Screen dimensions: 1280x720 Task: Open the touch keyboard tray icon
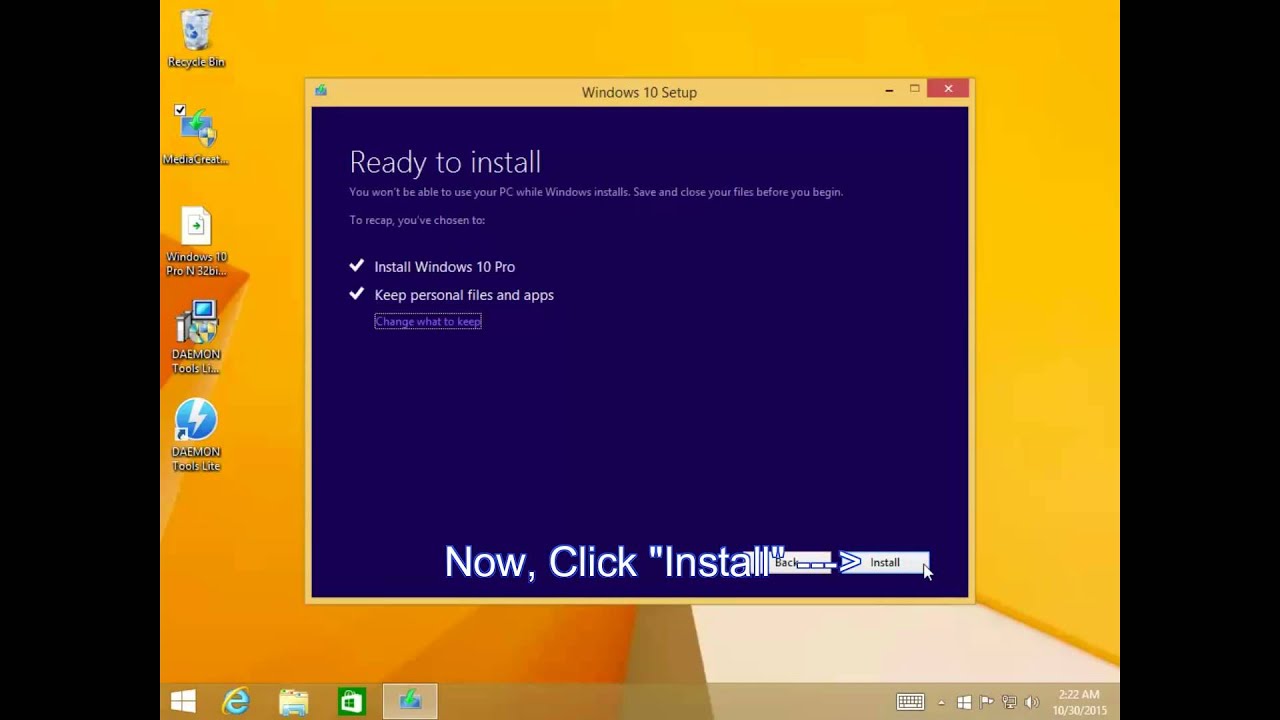pyautogui.click(x=910, y=702)
